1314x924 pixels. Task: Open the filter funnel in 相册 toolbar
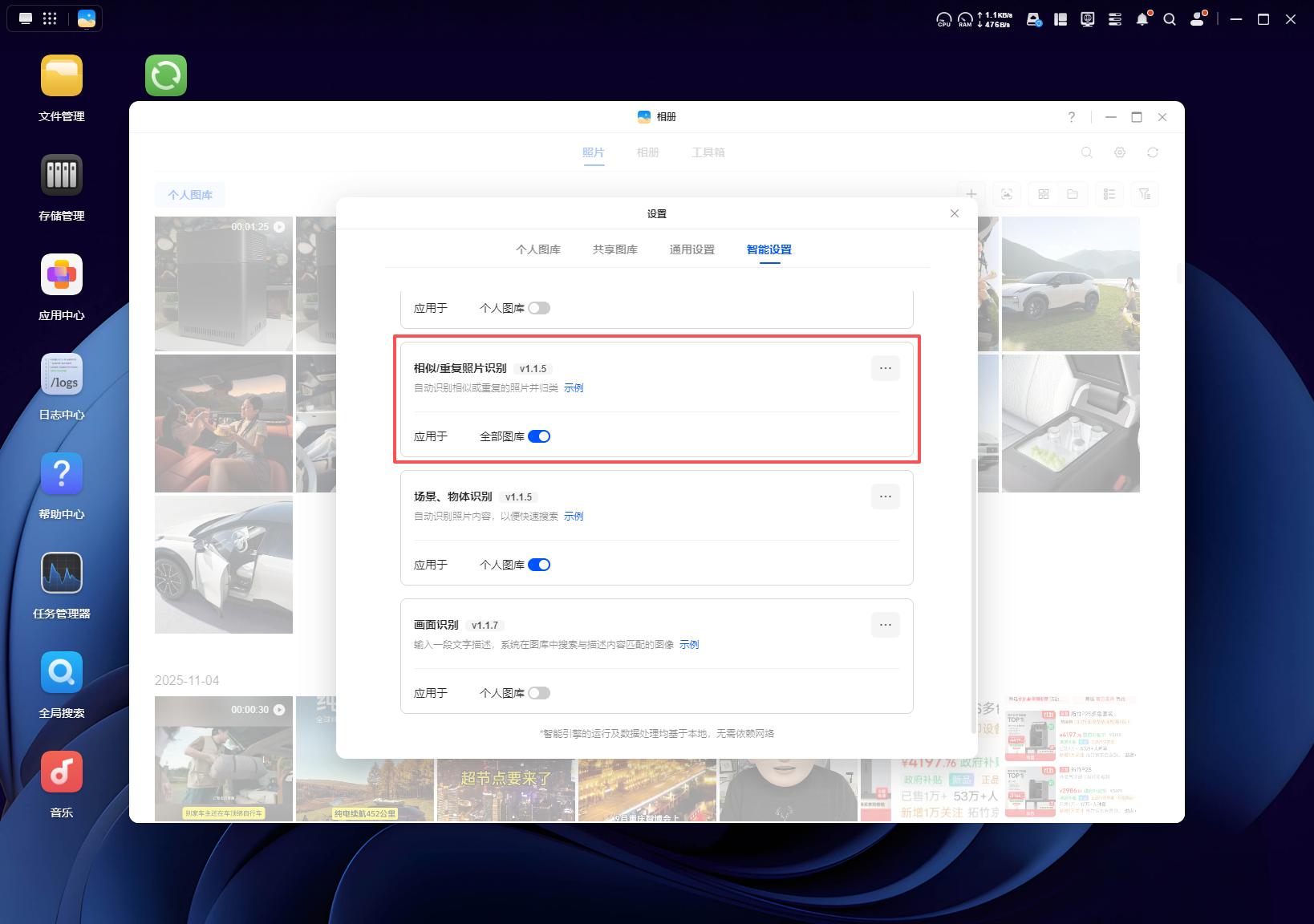(1145, 194)
